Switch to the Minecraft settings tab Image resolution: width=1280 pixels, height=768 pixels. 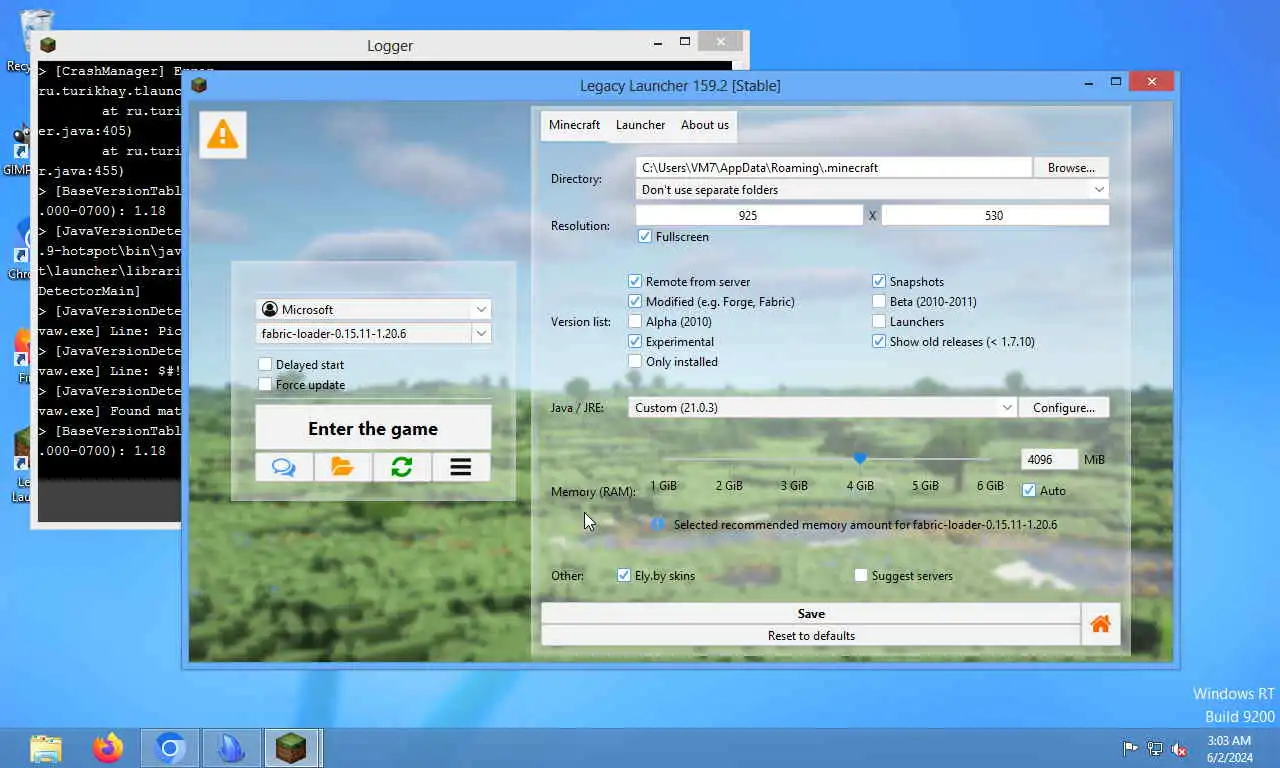(x=574, y=125)
